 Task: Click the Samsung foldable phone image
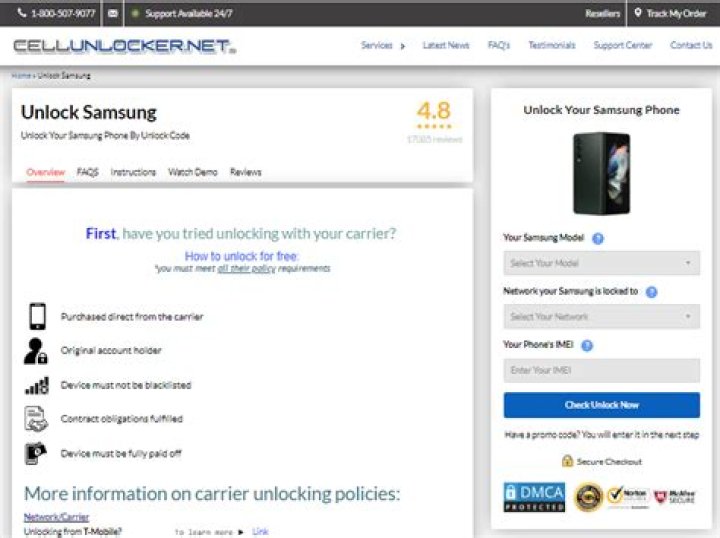[x=601, y=172]
